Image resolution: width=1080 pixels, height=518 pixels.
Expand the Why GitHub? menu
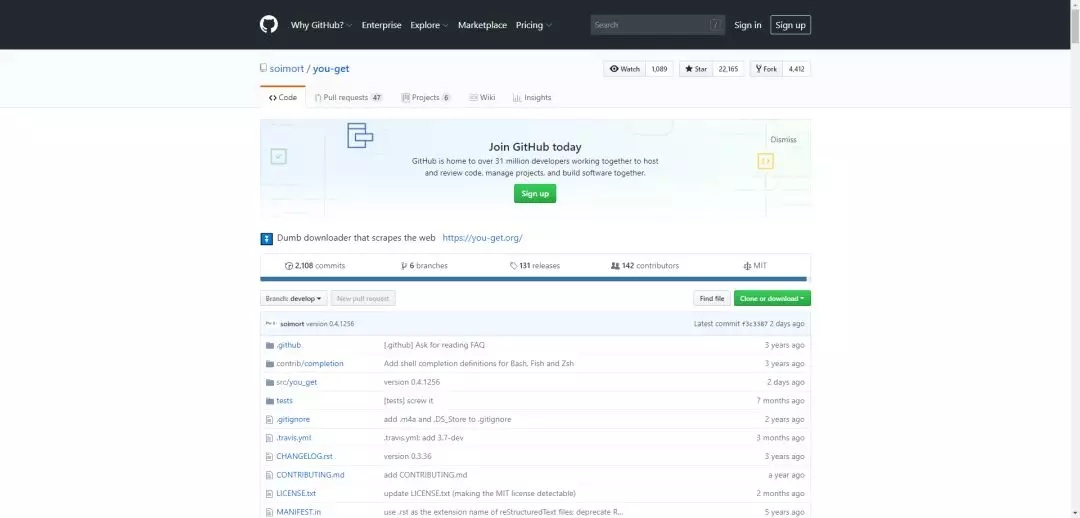(321, 25)
